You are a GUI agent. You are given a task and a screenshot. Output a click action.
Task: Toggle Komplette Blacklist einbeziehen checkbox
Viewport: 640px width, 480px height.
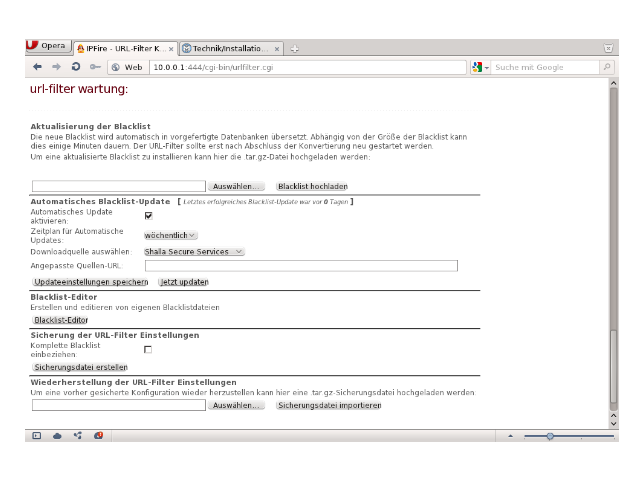[148, 349]
